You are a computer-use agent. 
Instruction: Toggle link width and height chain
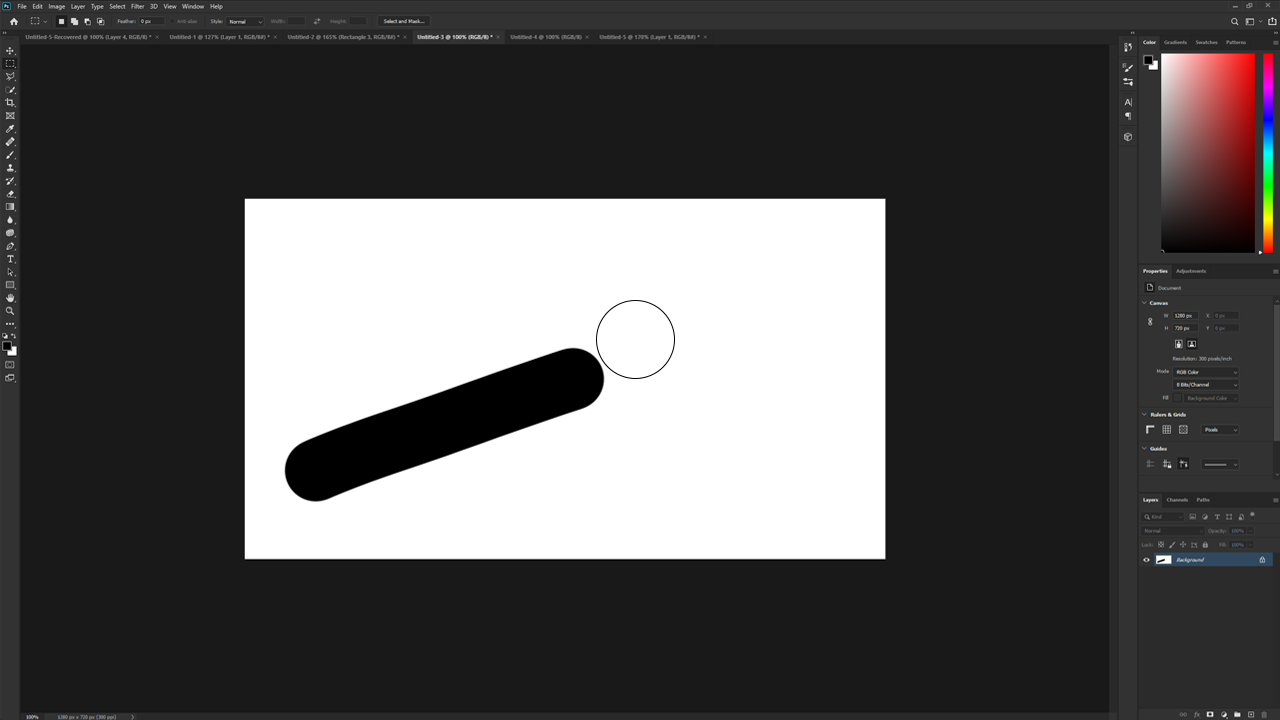[1150, 322]
